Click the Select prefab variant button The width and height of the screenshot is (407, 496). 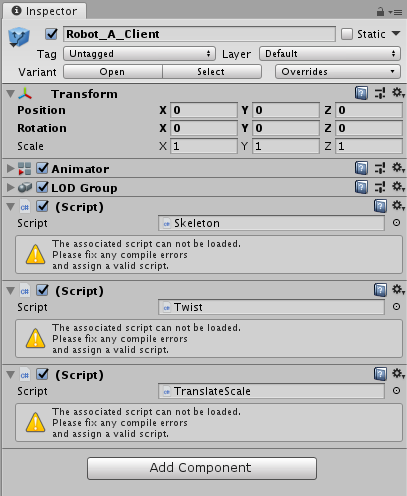[211, 72]
